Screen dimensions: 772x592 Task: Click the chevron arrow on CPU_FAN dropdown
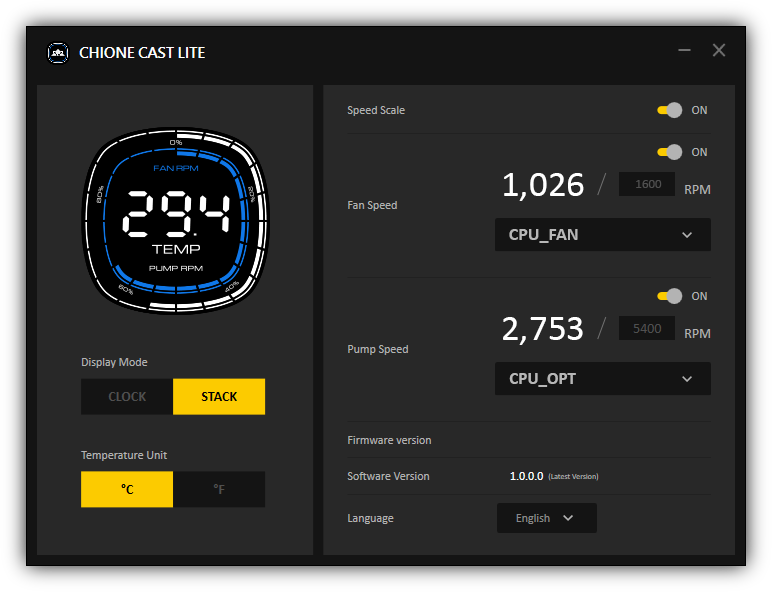(x=687, y=235)
